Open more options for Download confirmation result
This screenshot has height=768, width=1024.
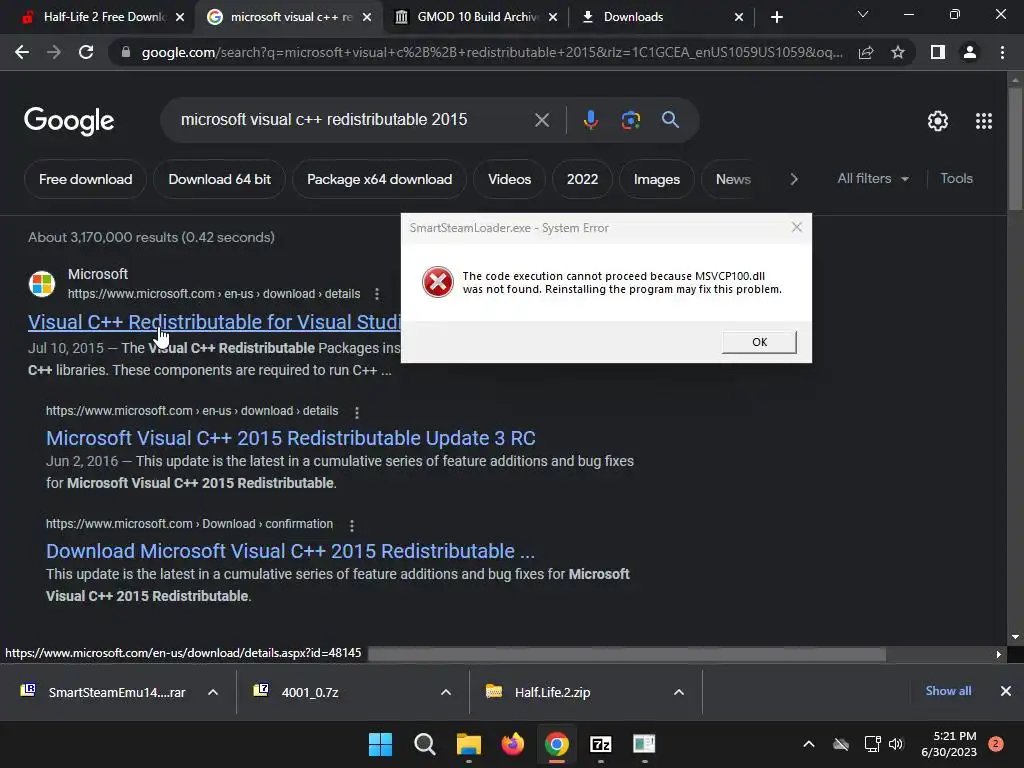[x=352, y=525]
